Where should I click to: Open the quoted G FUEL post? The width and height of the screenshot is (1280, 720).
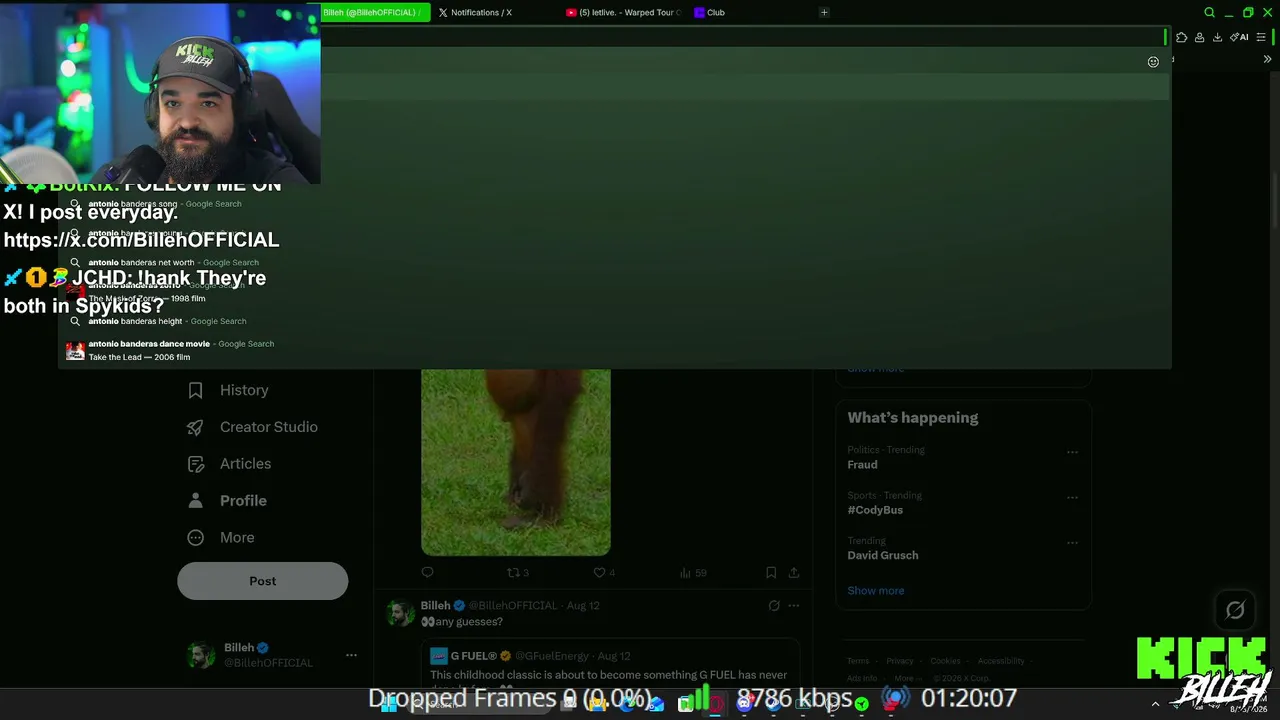pyautogui.click(x=610, y=664)
